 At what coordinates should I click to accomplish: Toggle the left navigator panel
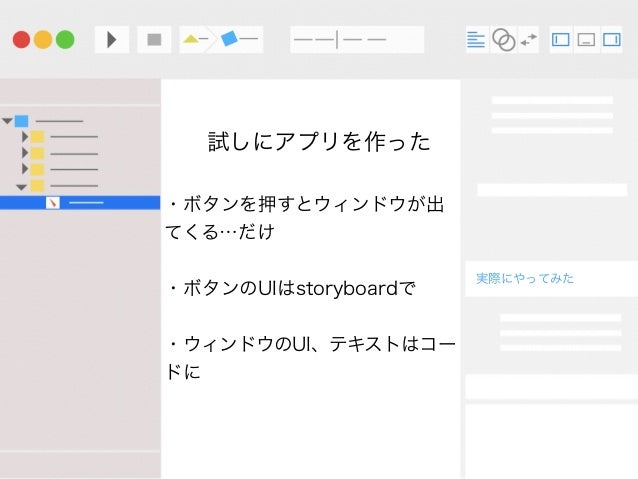pos(560,40)
